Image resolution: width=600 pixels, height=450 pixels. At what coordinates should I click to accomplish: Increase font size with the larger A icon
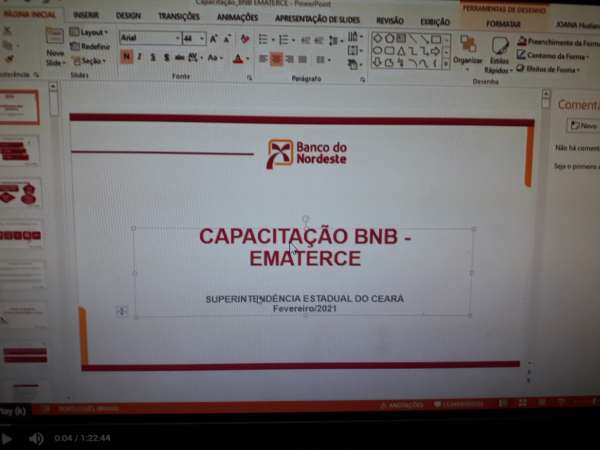[x=213, y=39]
